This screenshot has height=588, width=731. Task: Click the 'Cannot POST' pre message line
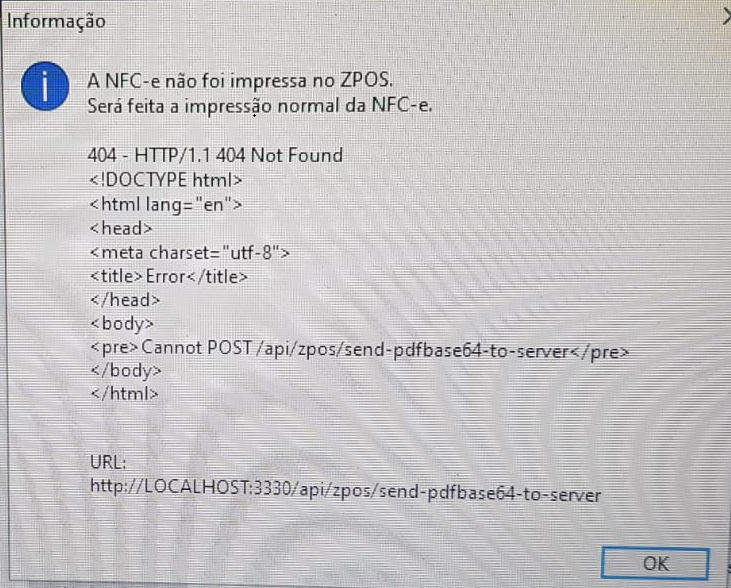[x=359, y=350]
